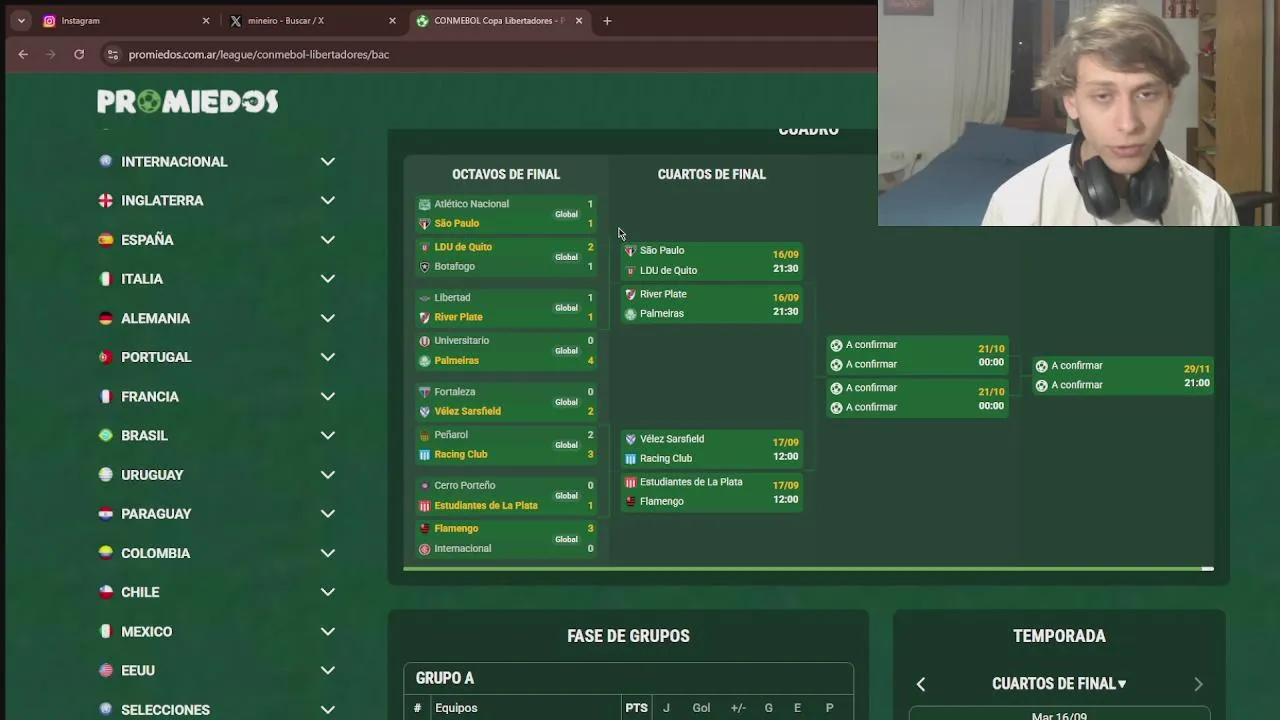Screen dimensions: 1280x720
Task: Click Peñarol vs Racing Club tie
Action: (x=506, y=444)
